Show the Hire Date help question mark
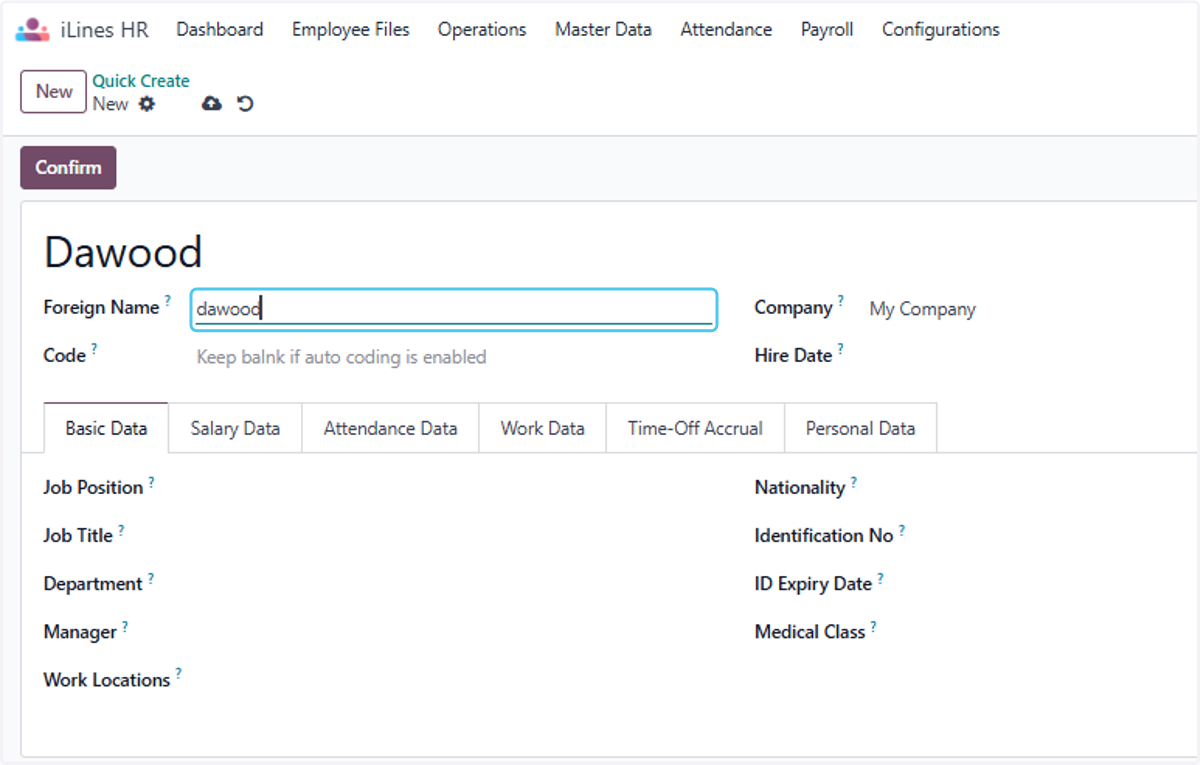This screenshot has width=1200, height=765. coord(840,348)
